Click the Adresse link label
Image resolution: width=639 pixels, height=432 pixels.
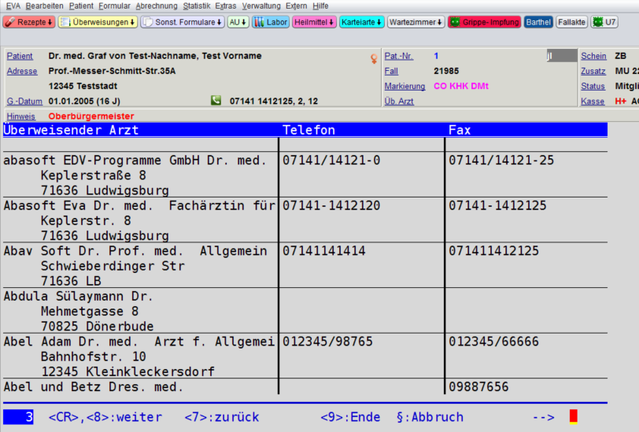[x=22, y=71]
